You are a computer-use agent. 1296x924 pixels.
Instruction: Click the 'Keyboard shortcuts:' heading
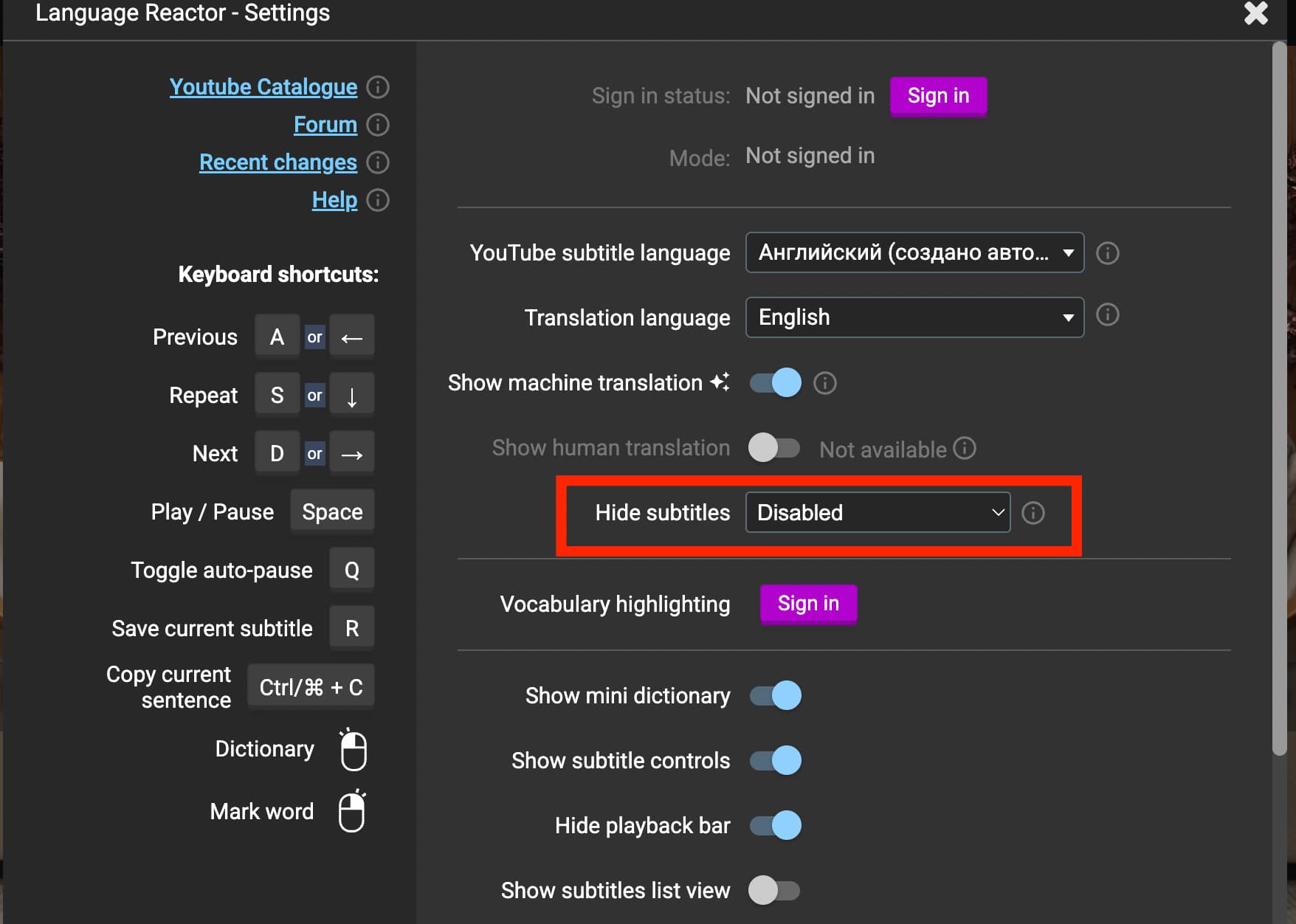point(278,275)
